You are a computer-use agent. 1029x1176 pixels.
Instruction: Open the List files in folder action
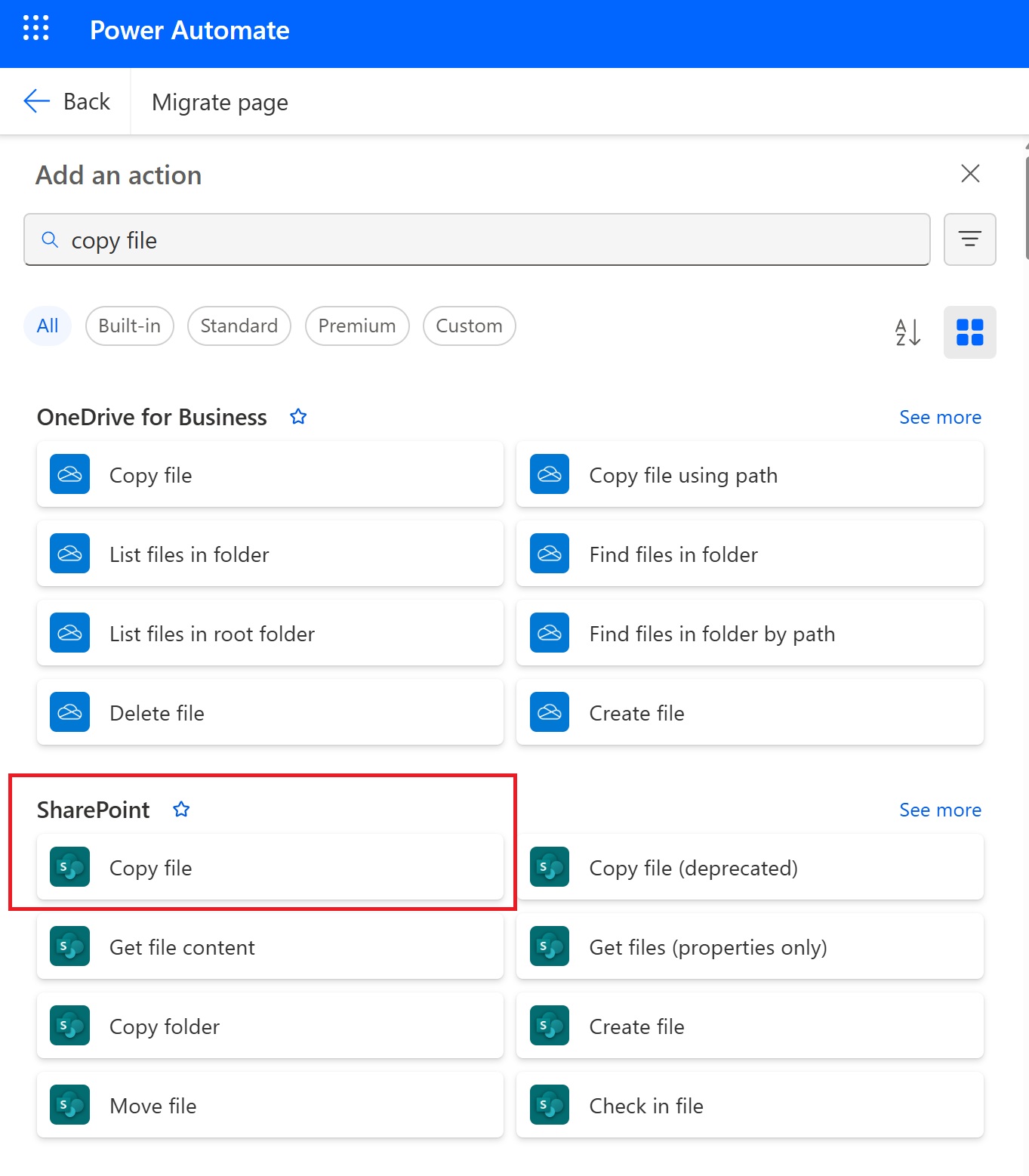[270, 554]
